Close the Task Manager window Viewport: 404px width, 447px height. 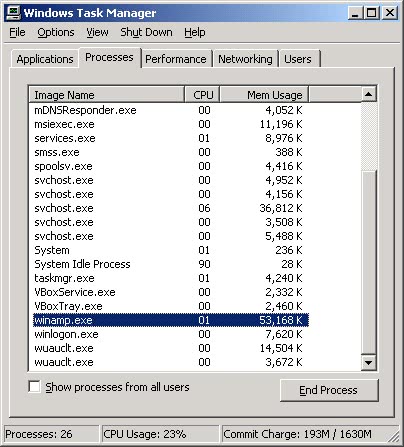pos(389,13)
